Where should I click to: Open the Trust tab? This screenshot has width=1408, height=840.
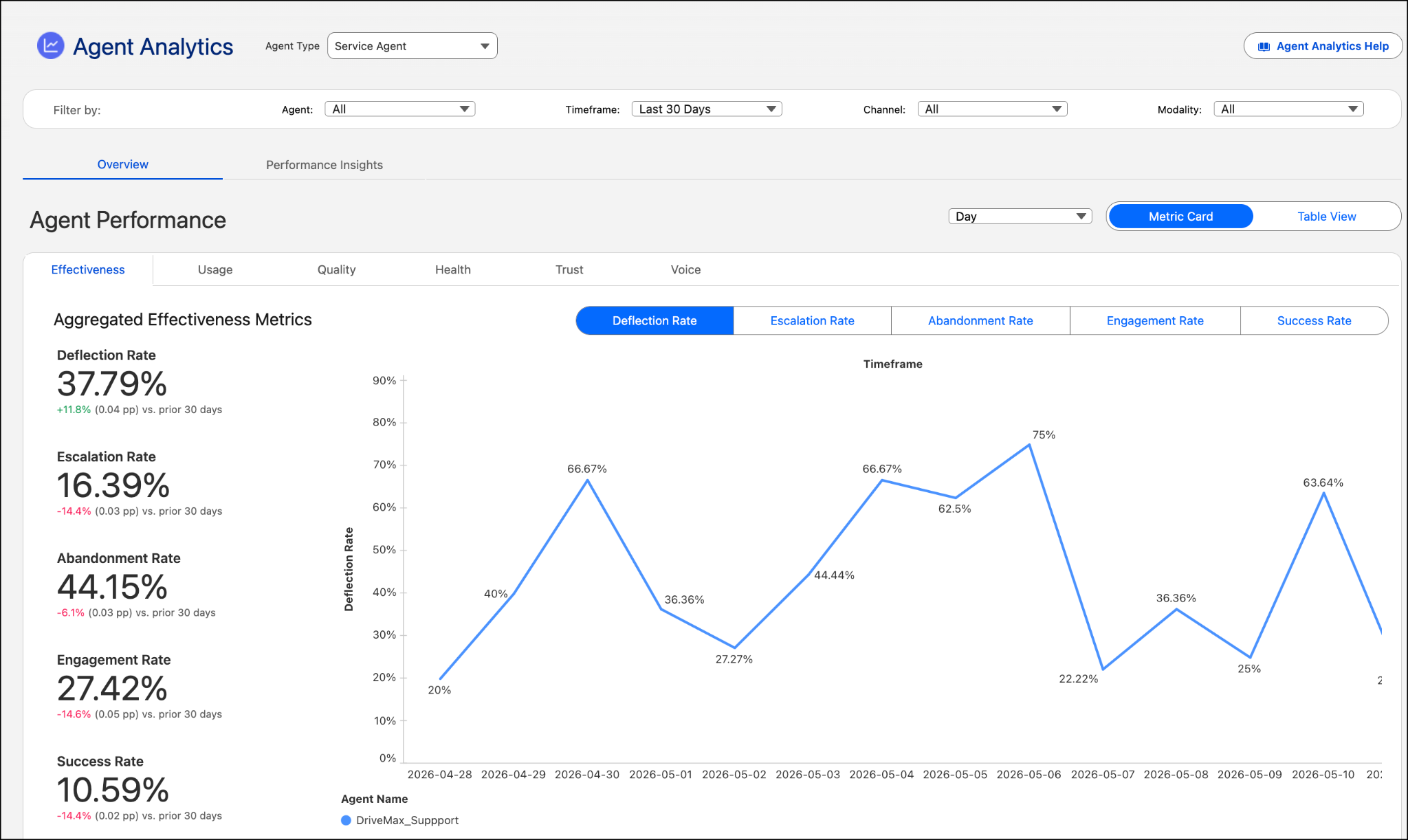pos(569,270)
